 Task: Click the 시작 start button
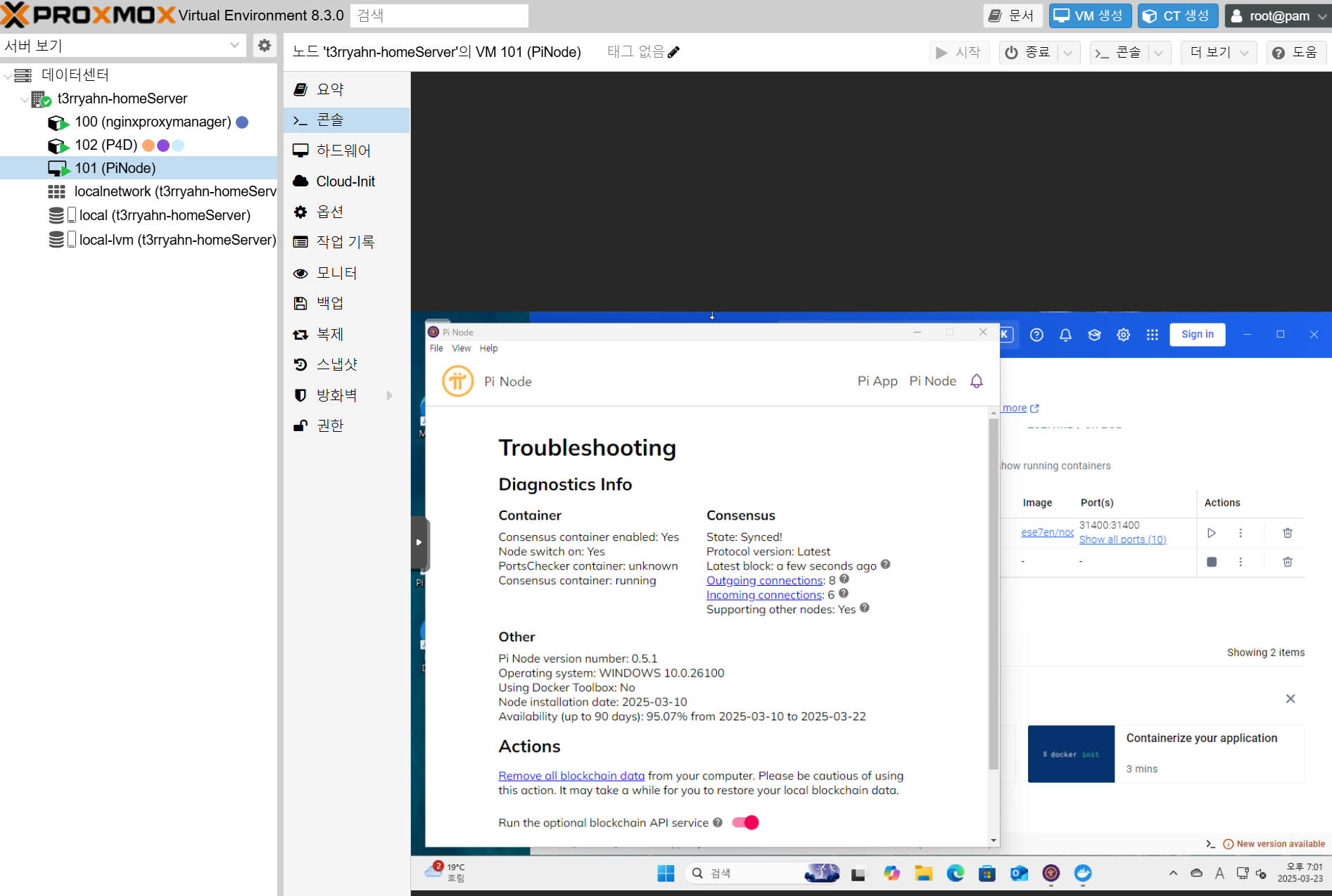click(959, 52)
